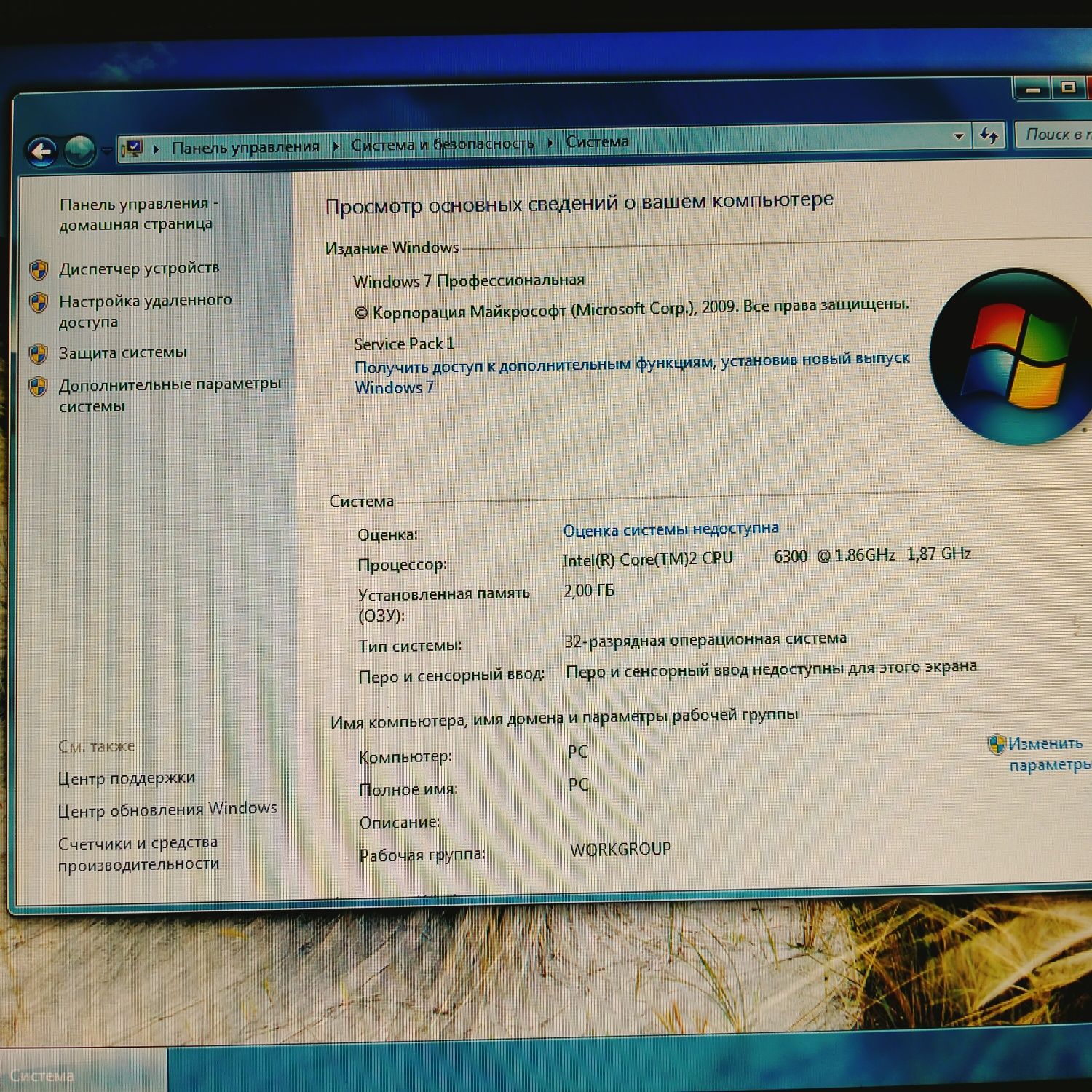This screenshot has width=1092, height=1092.
Task: Open the recent pages dropdown beside Forward
Action: [107, 151]
